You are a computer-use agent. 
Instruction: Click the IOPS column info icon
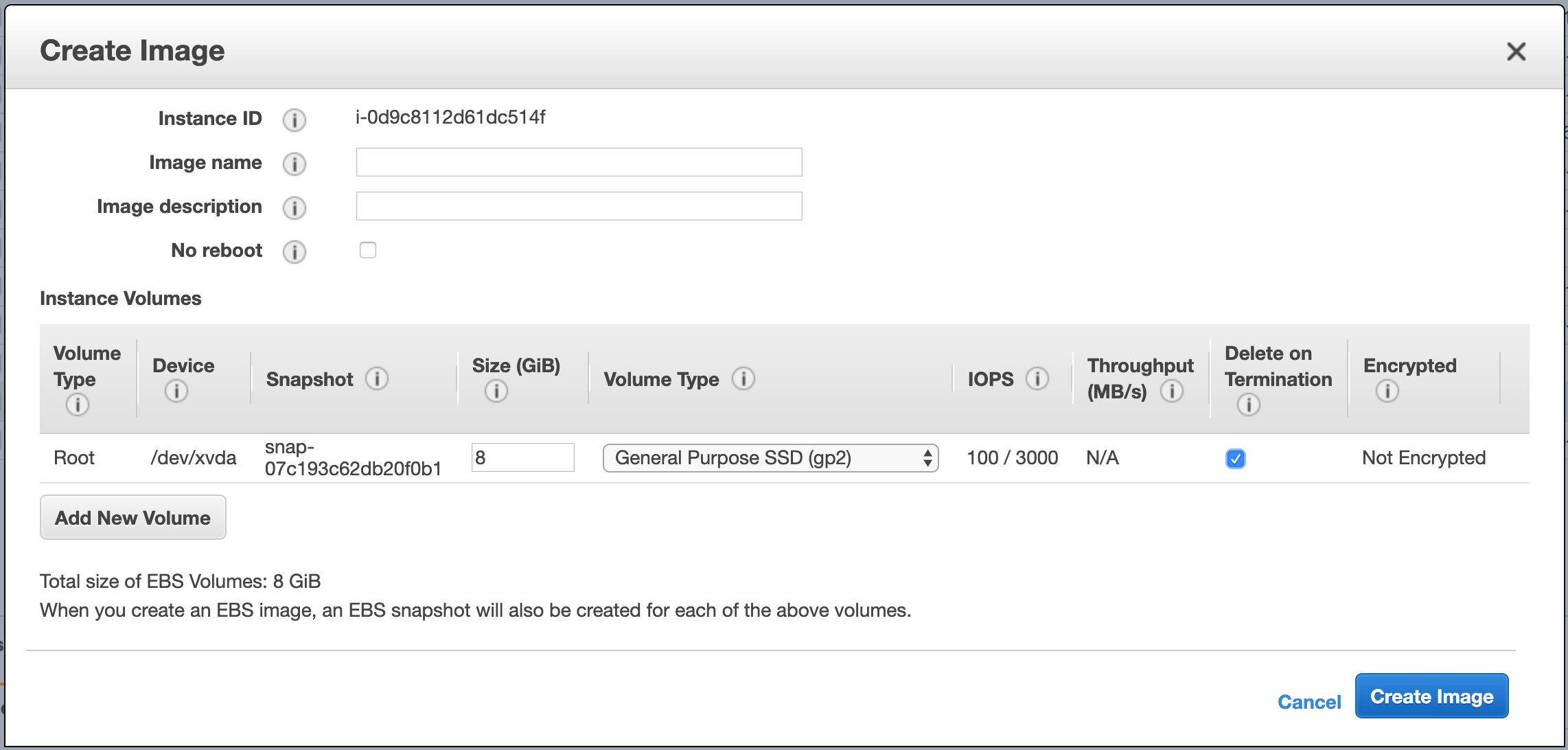tap(1037, 378)
